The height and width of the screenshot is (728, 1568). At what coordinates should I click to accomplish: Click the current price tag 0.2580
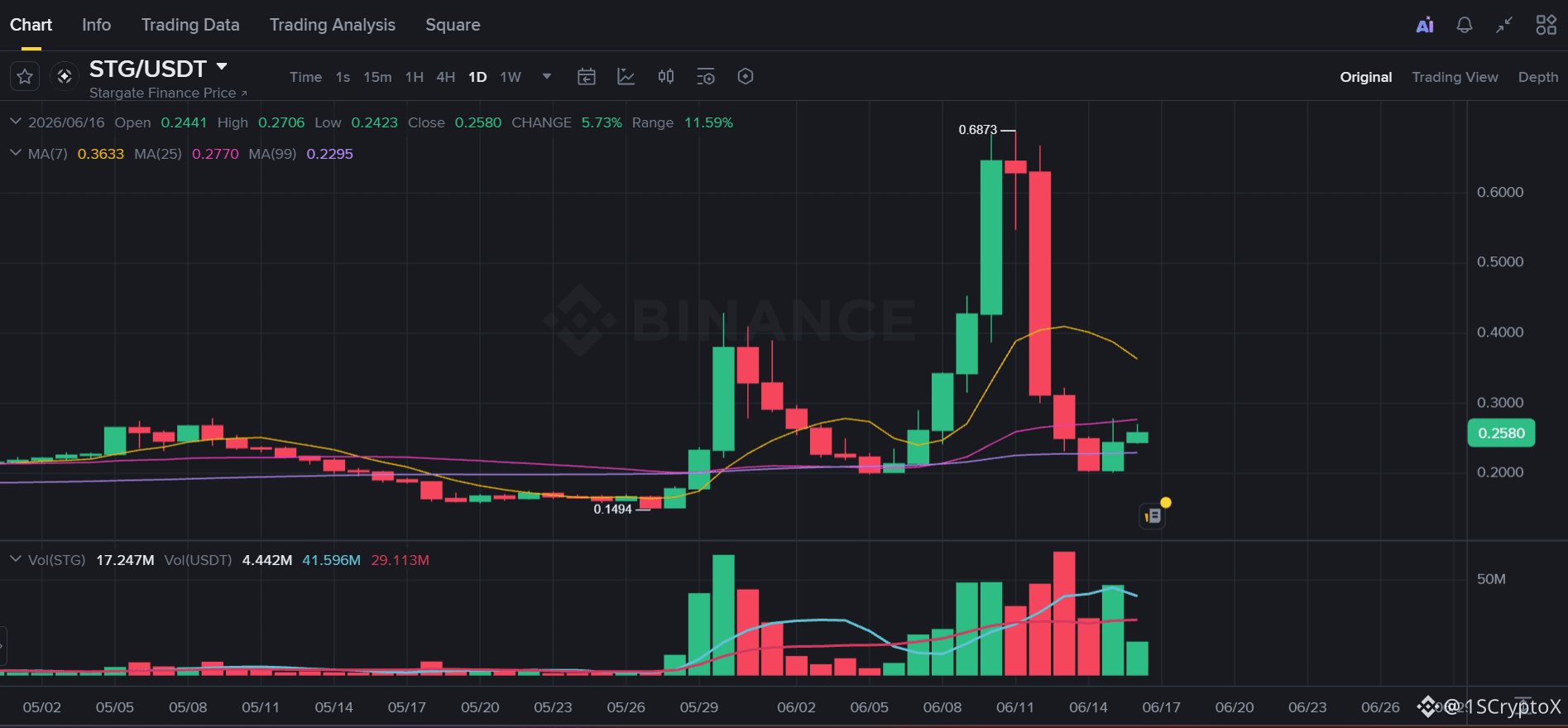pos(1501,433)
